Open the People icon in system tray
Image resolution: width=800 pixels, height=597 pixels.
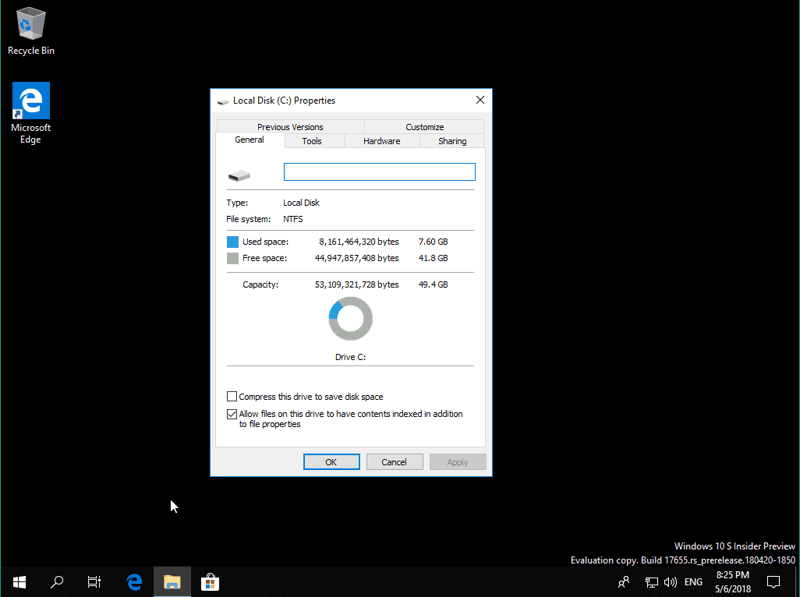(623, 582)
